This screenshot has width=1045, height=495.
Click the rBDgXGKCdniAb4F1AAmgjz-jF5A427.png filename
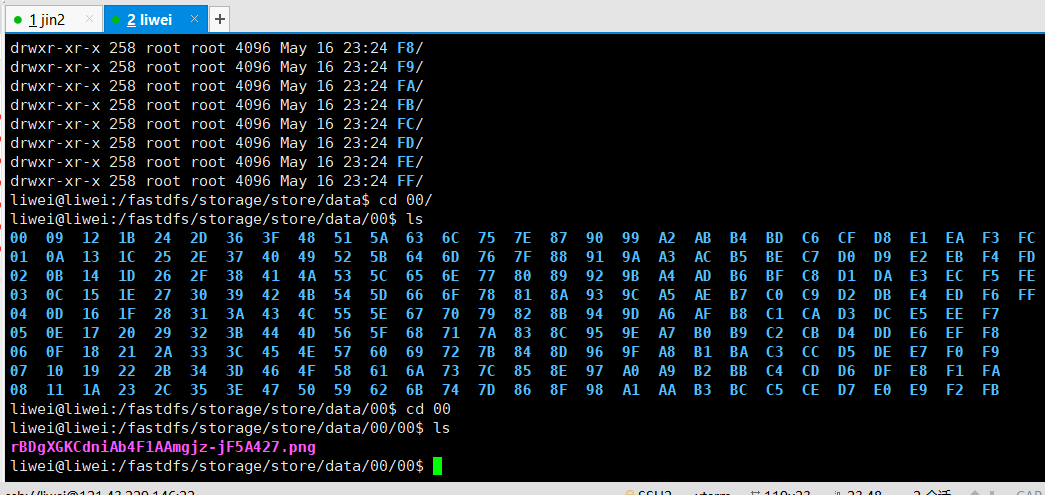163,447
